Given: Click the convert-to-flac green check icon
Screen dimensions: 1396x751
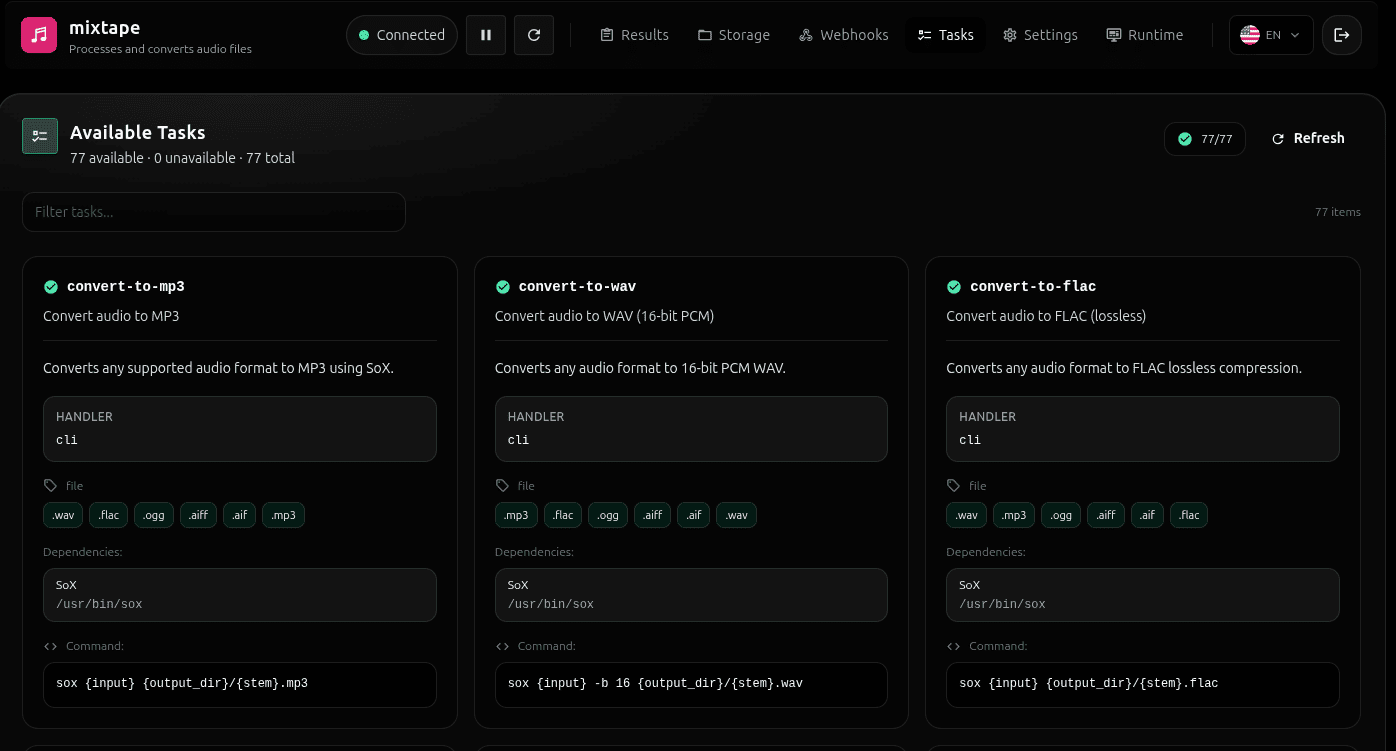Looking at the screenshot, I should [x=954, y=287].
